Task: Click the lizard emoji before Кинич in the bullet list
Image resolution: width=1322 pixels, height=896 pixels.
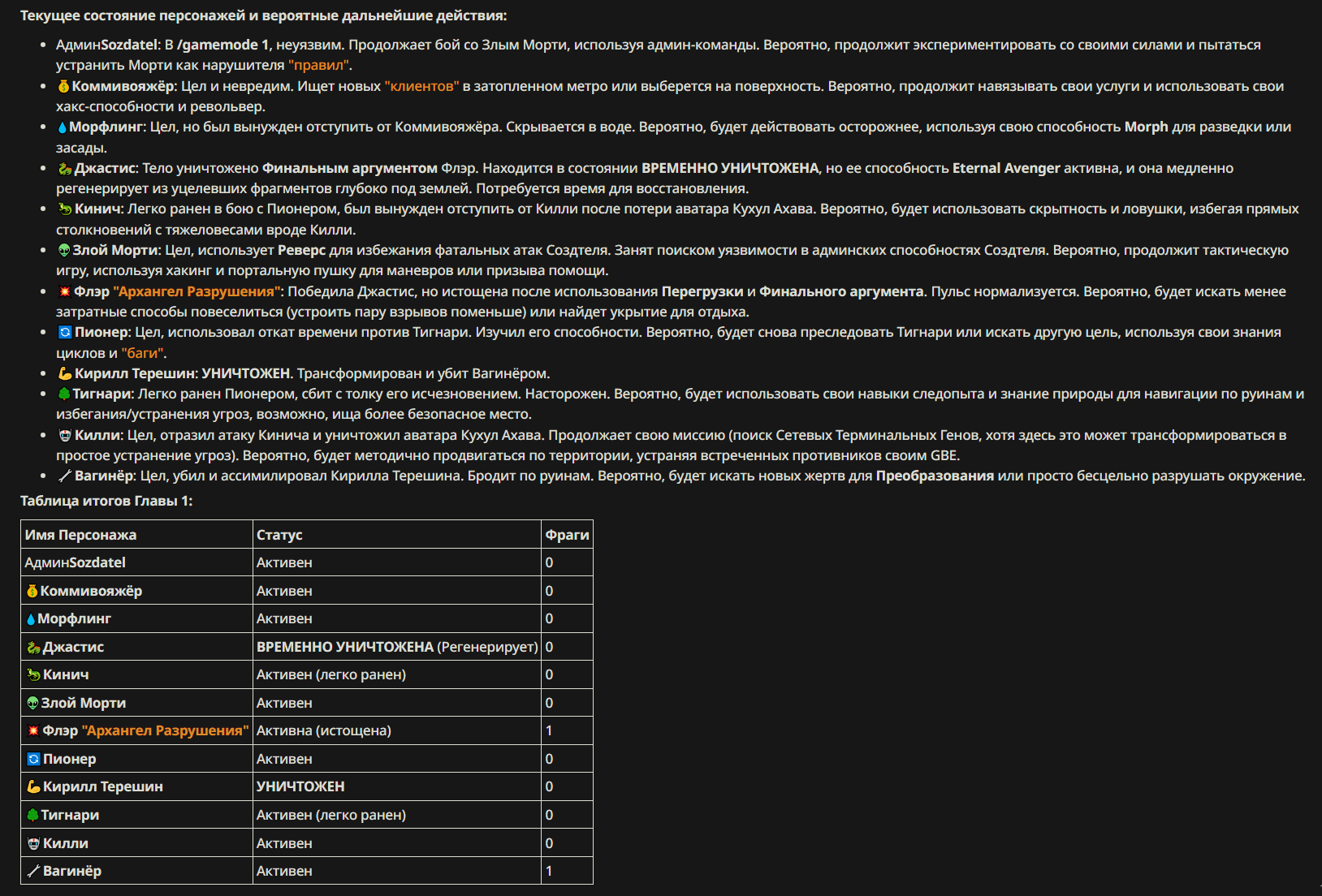Action: click(65, 209)
